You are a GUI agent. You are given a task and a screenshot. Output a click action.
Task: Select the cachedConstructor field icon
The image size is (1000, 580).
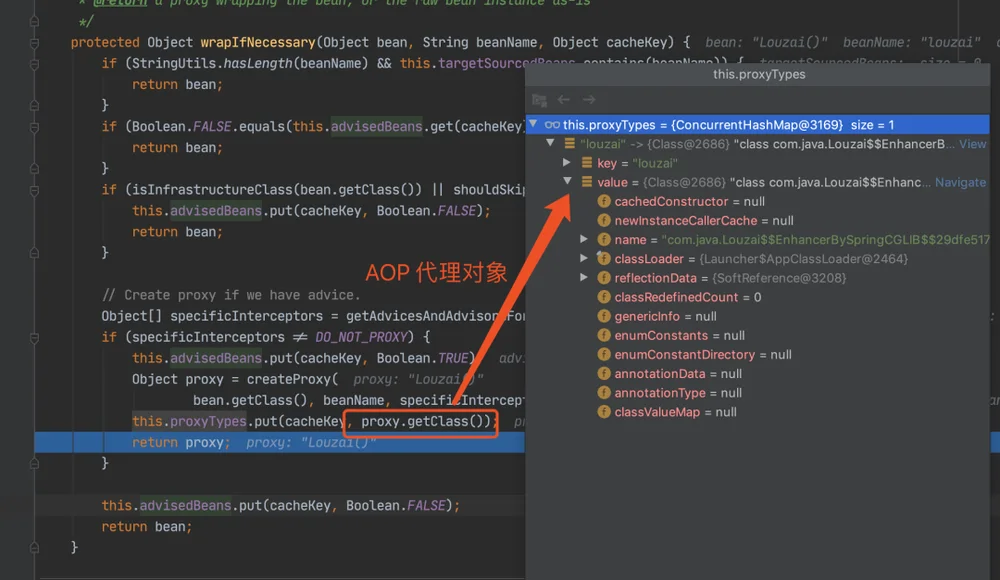604,202
